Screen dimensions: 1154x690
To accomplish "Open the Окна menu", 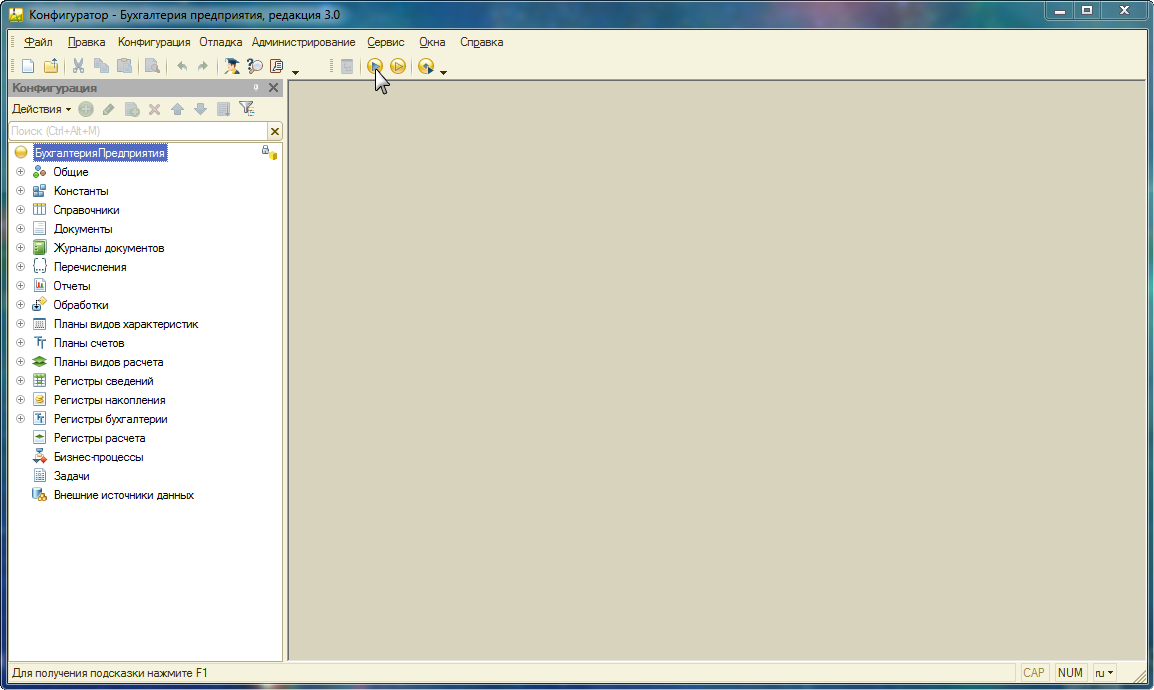I will pyautogui.click(x=432, y=42).
